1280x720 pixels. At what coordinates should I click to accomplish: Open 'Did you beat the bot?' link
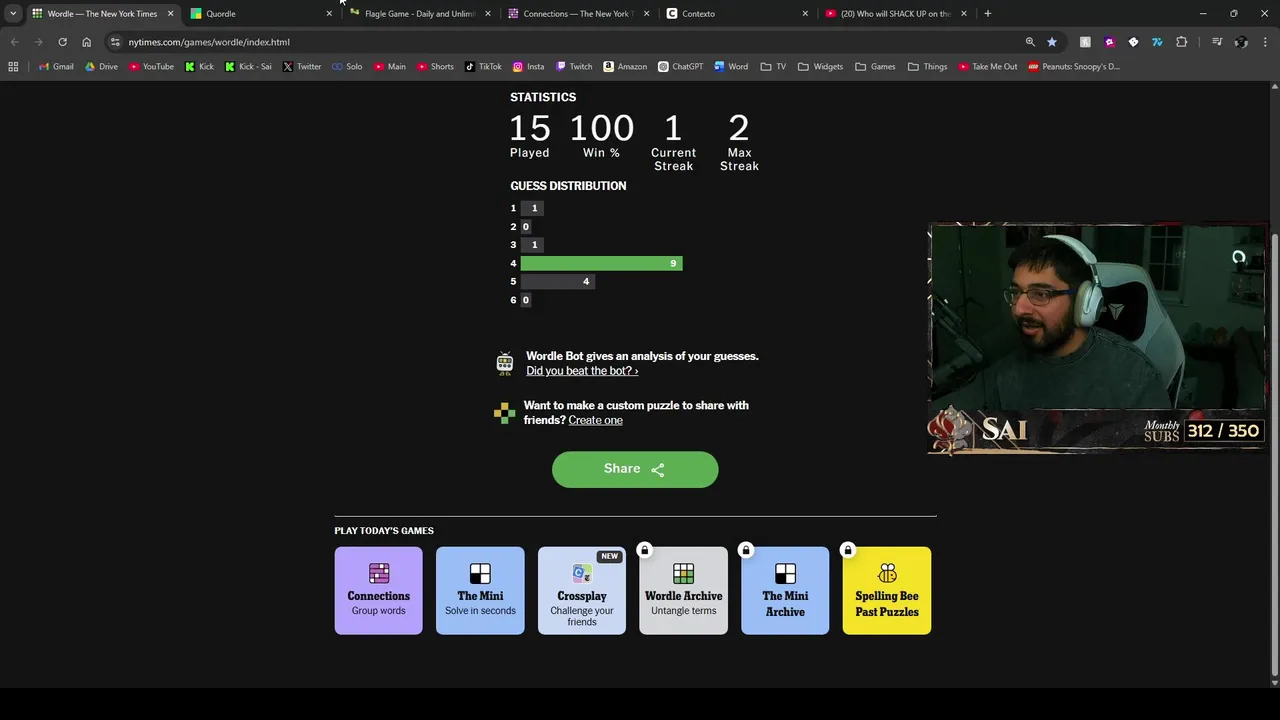coord(582,371)
